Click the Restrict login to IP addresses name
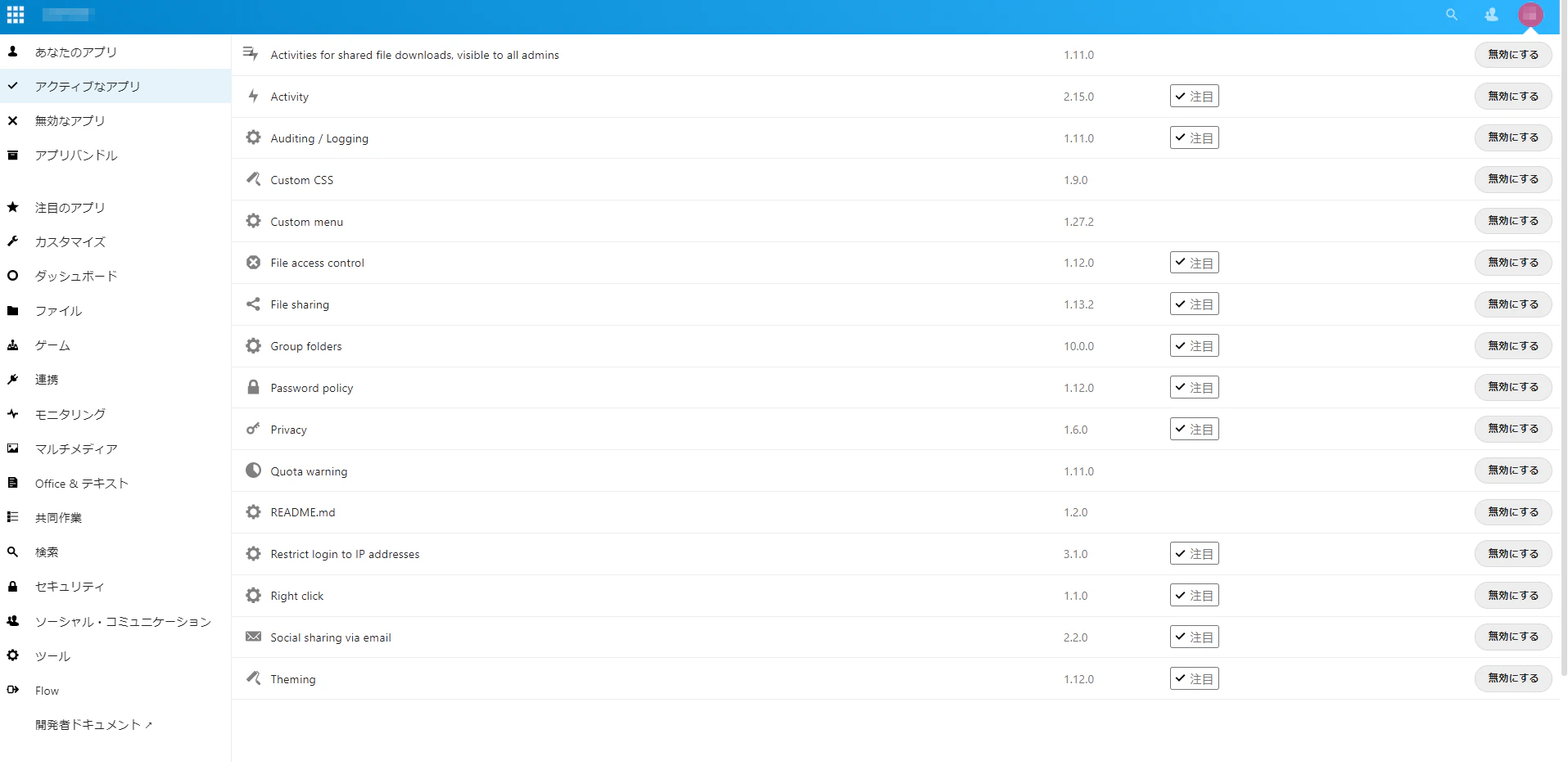 point(345,554)
